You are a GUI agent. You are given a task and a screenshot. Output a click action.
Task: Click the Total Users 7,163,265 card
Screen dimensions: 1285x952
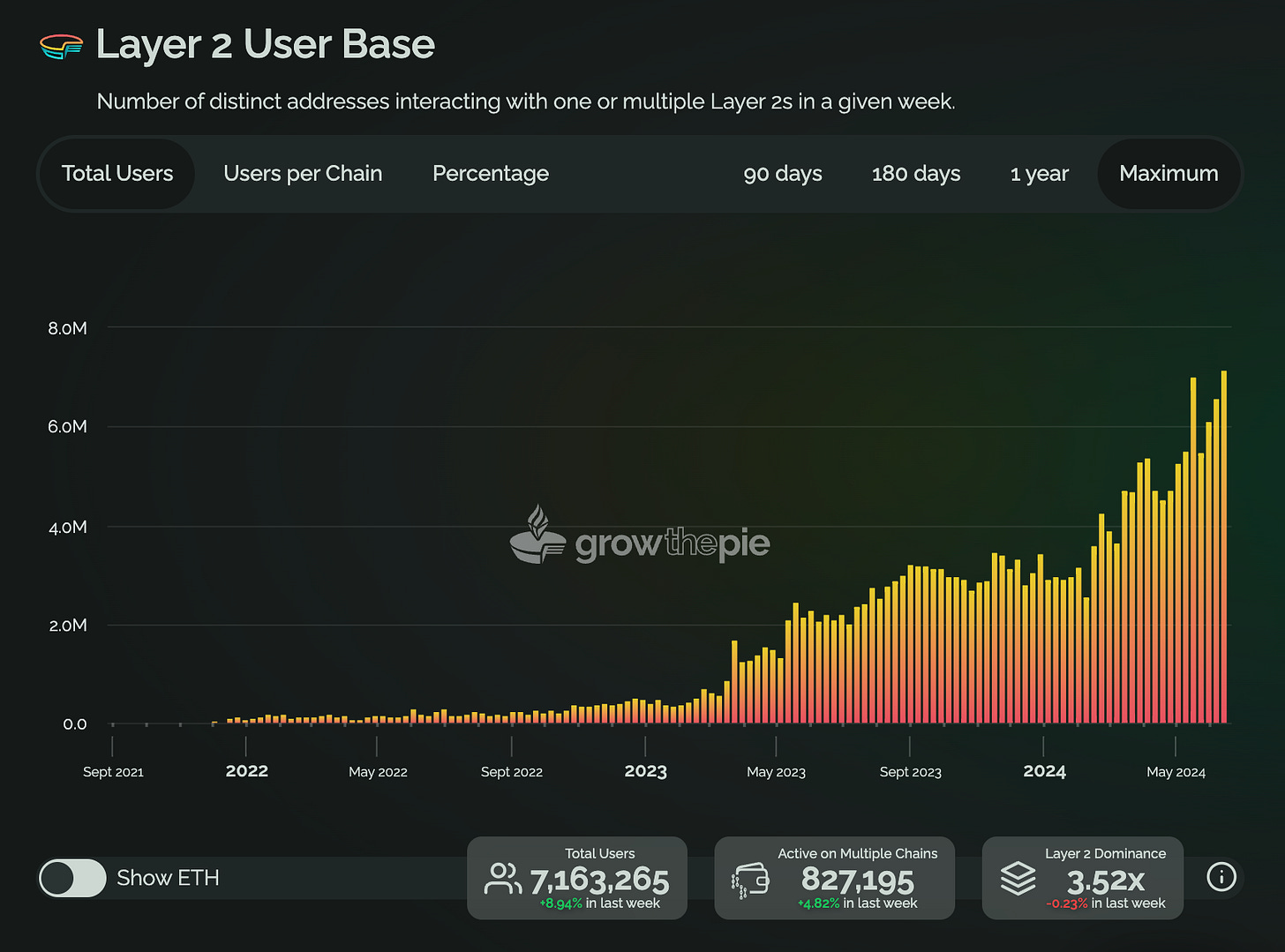click(577, 878)
